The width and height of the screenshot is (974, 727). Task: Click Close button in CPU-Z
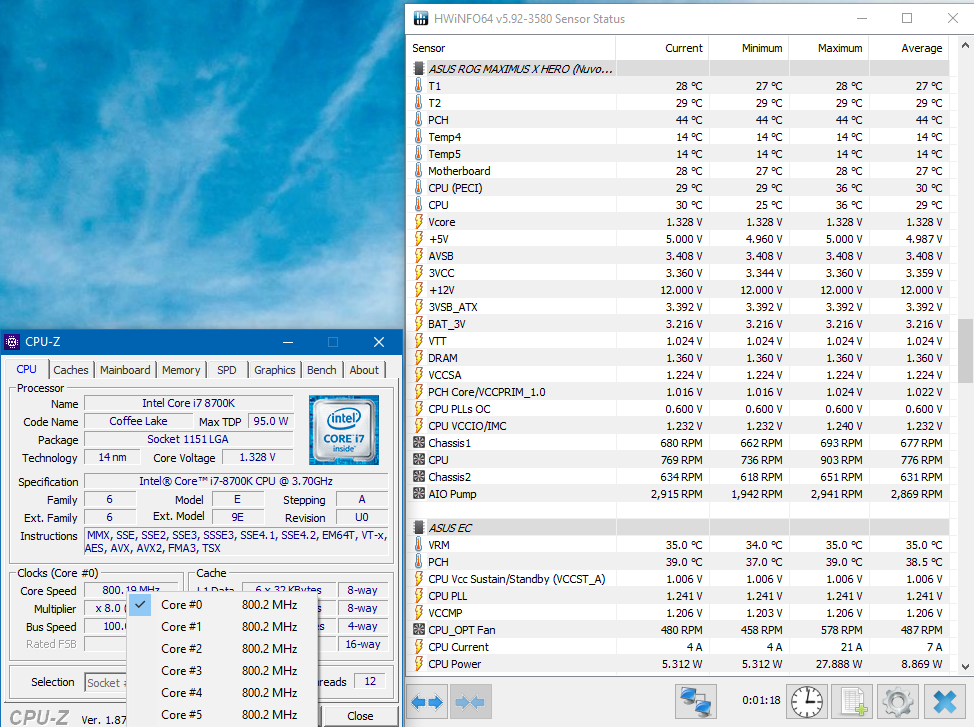click(360, 716)
